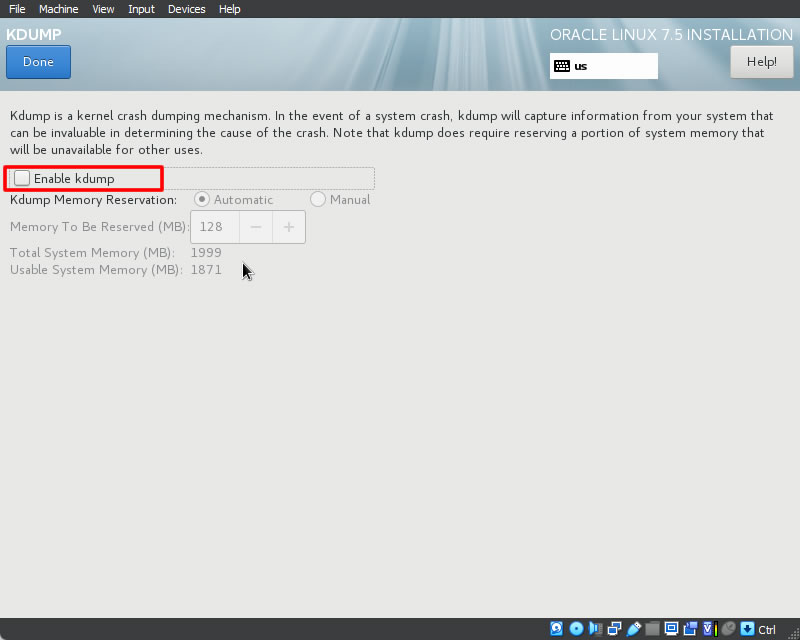Open the View menu
Image resolution: width=800 pixels, height=640 pixels.
point(103,9)
